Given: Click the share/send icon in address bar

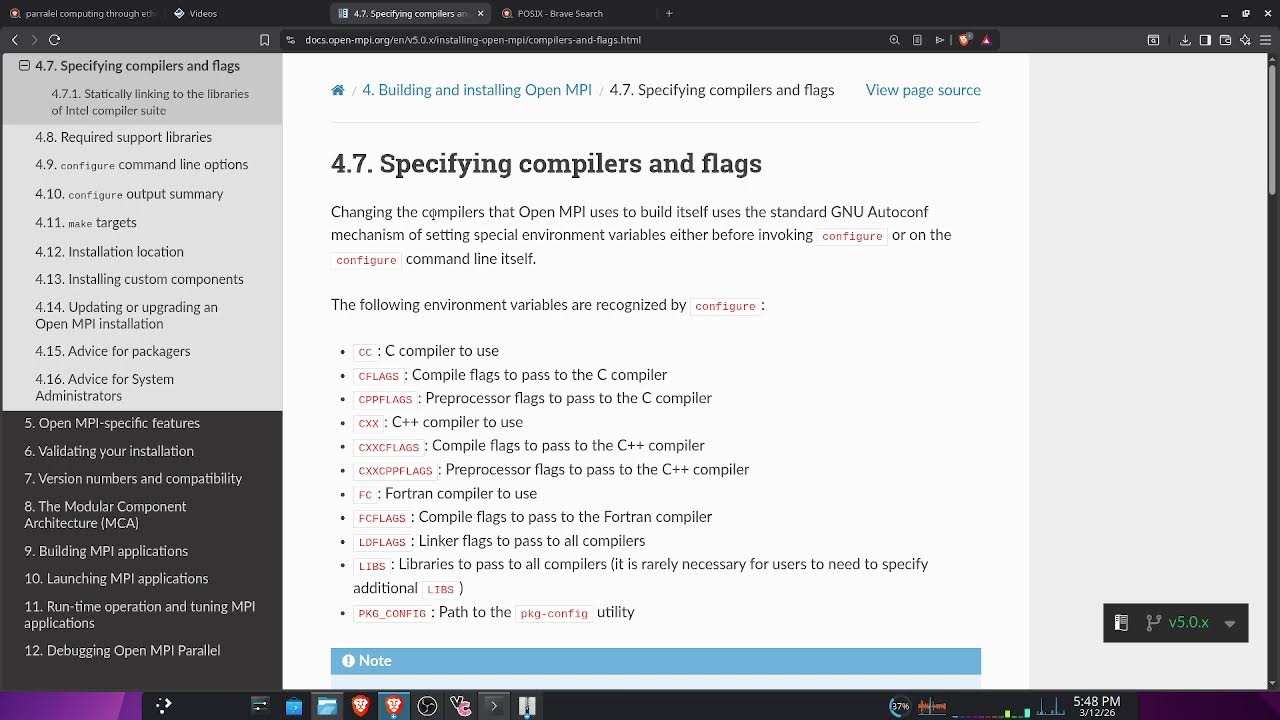Looking at the screenshot, I should [x=940, y=40].
